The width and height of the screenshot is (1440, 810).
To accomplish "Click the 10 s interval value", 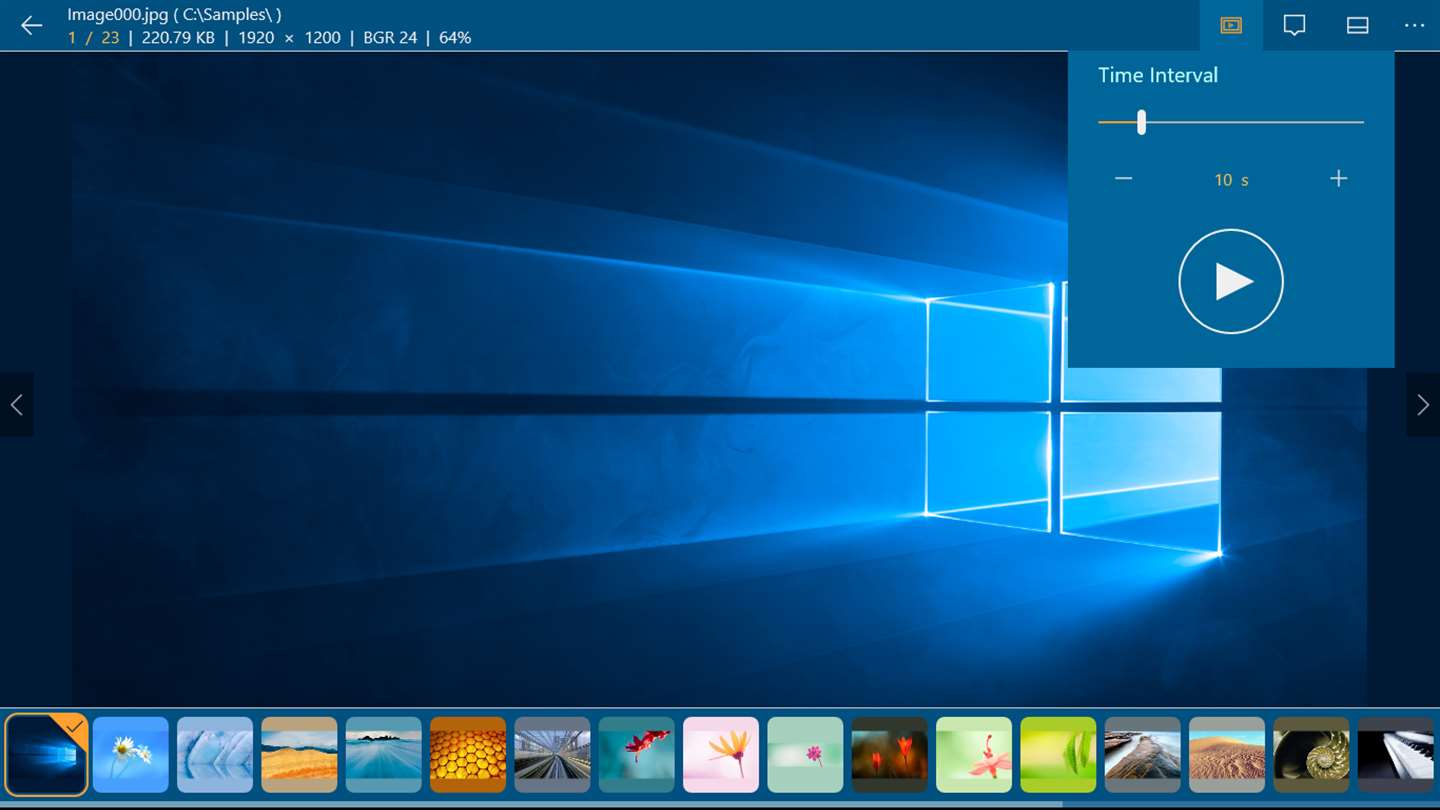I will pyautogui.click(x=1231, y=180).
